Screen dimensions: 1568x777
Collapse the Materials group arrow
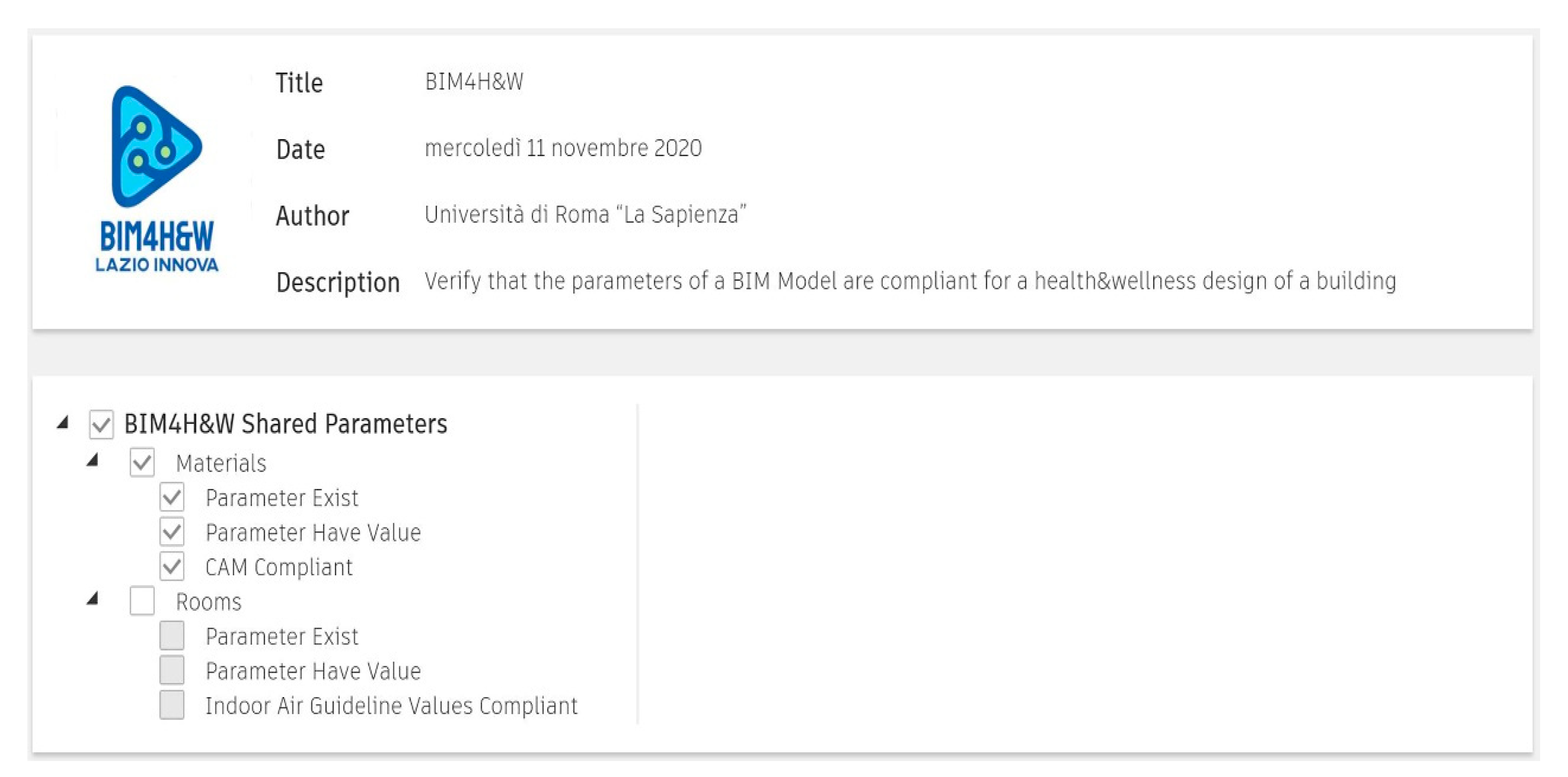click(x=93, y=460)
